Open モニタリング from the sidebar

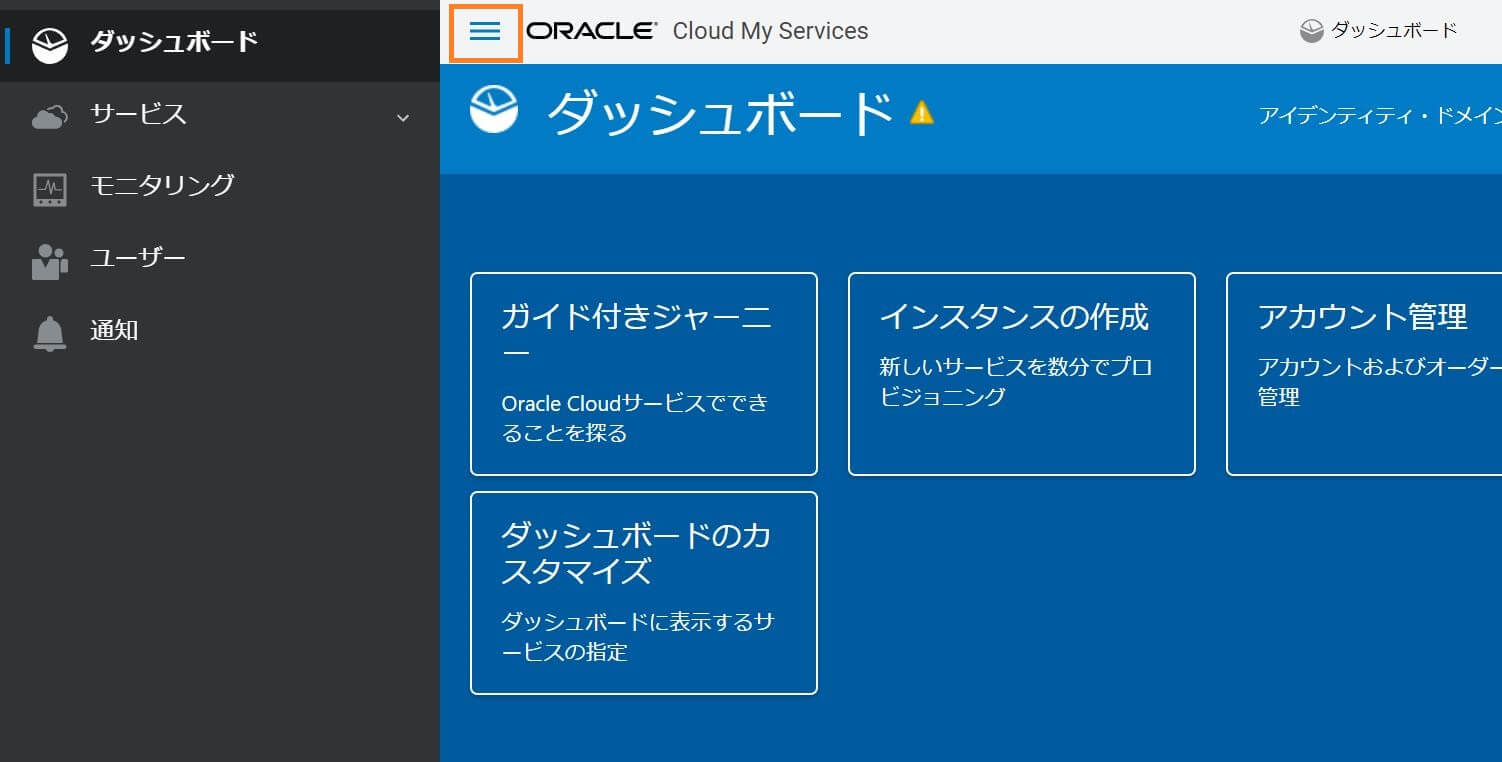(220, 186)
